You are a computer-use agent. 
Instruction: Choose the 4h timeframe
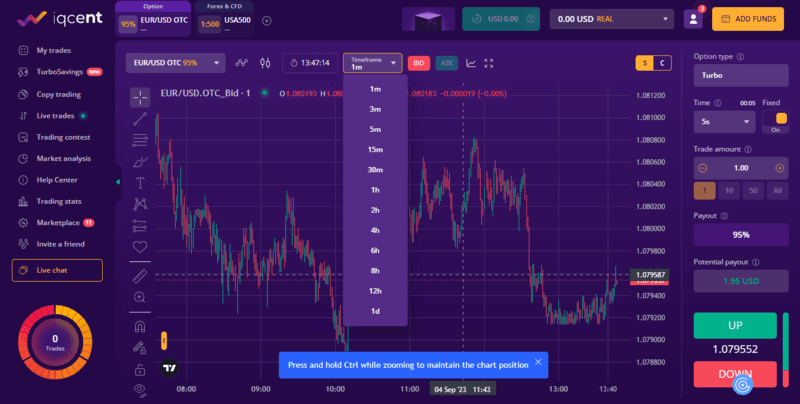tap(375, 230)
